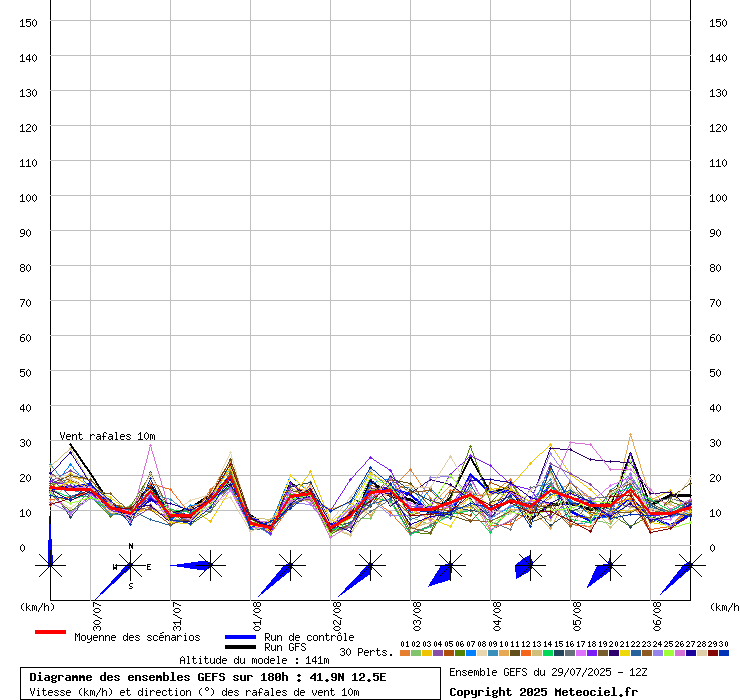This screenshot has width=740, height=700.
Task: Click the 31/07 date label
Action: (x=177, y=616)
